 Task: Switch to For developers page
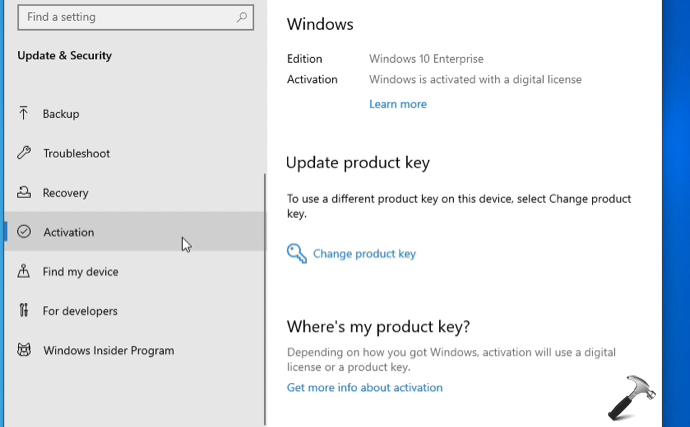coord(135,311)
